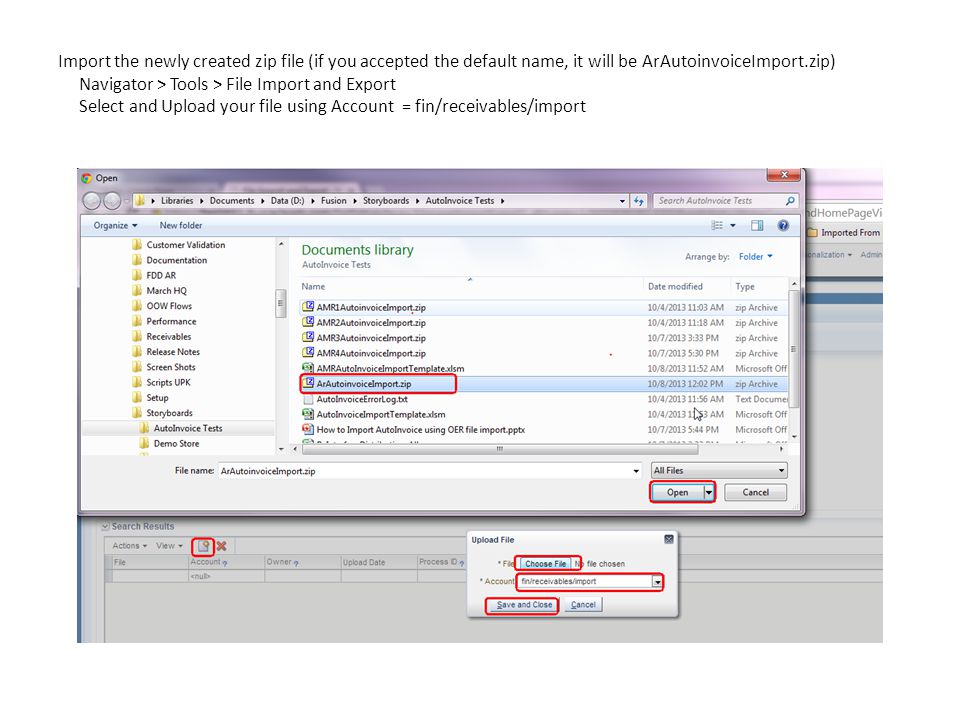Expand the File name history dropdown arrow

(x=636, y=471)
